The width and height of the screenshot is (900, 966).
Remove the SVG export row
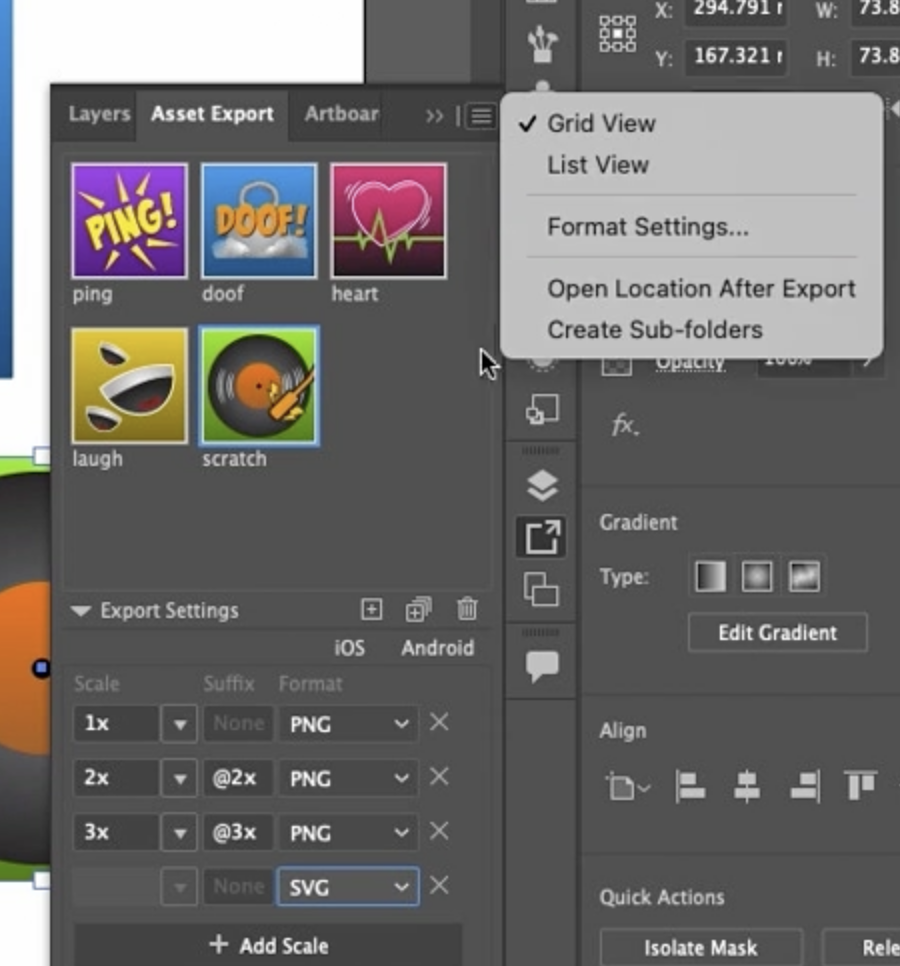[439, 886]
